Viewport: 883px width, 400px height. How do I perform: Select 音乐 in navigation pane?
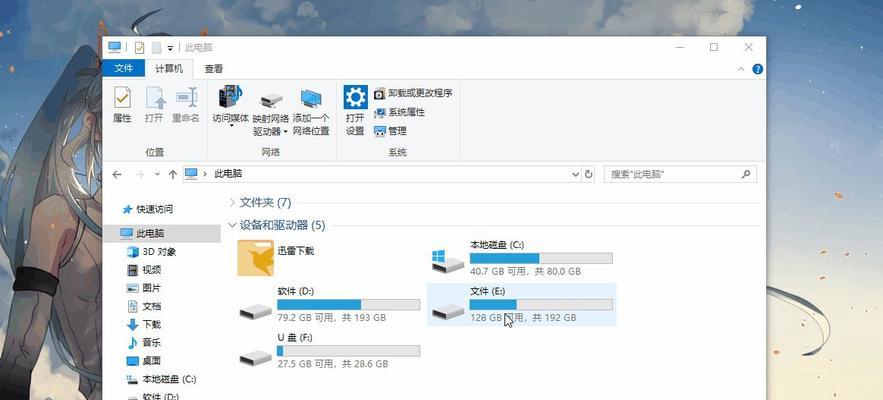145,343
